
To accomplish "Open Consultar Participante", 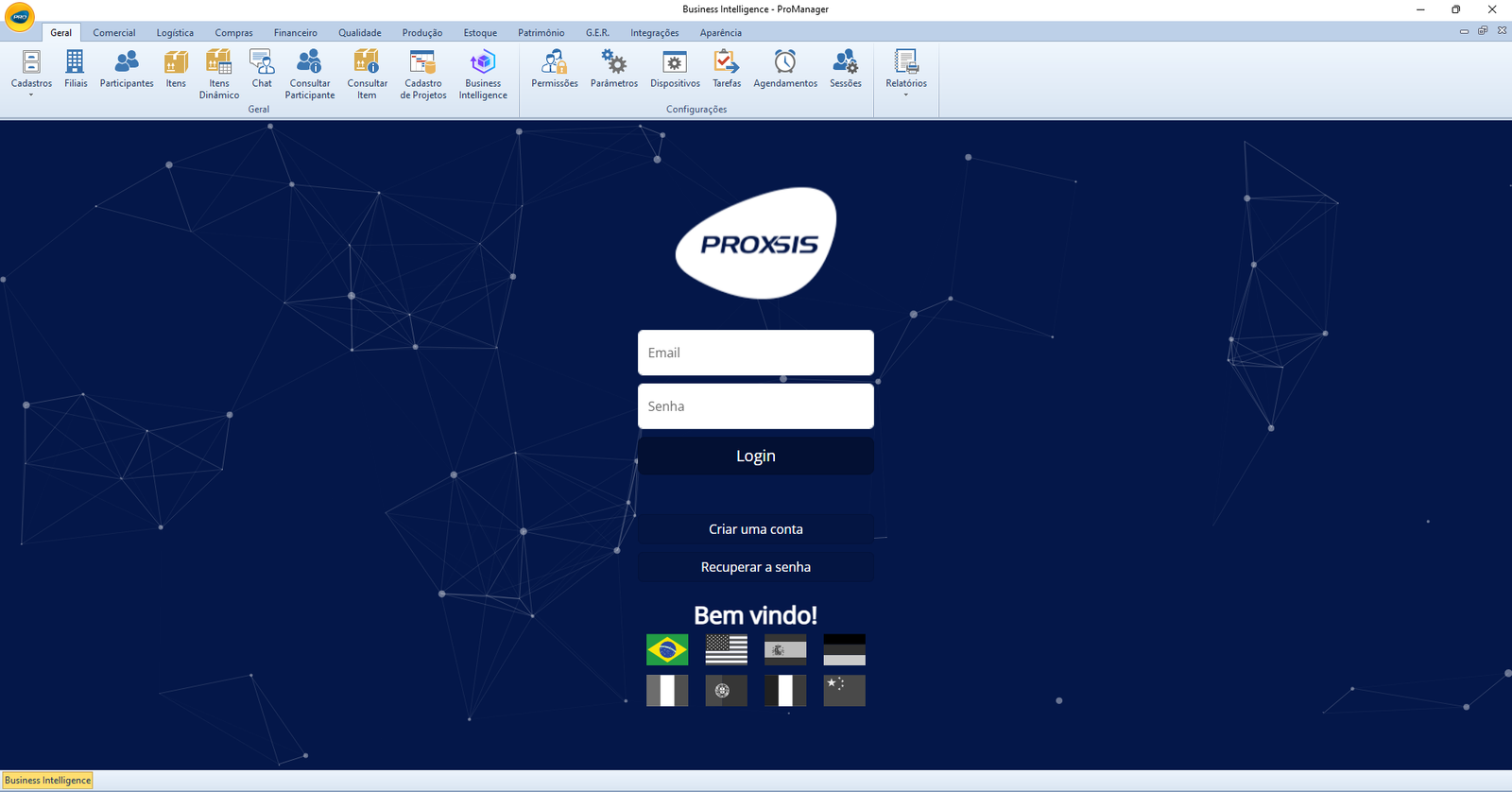I will [310, 75].
